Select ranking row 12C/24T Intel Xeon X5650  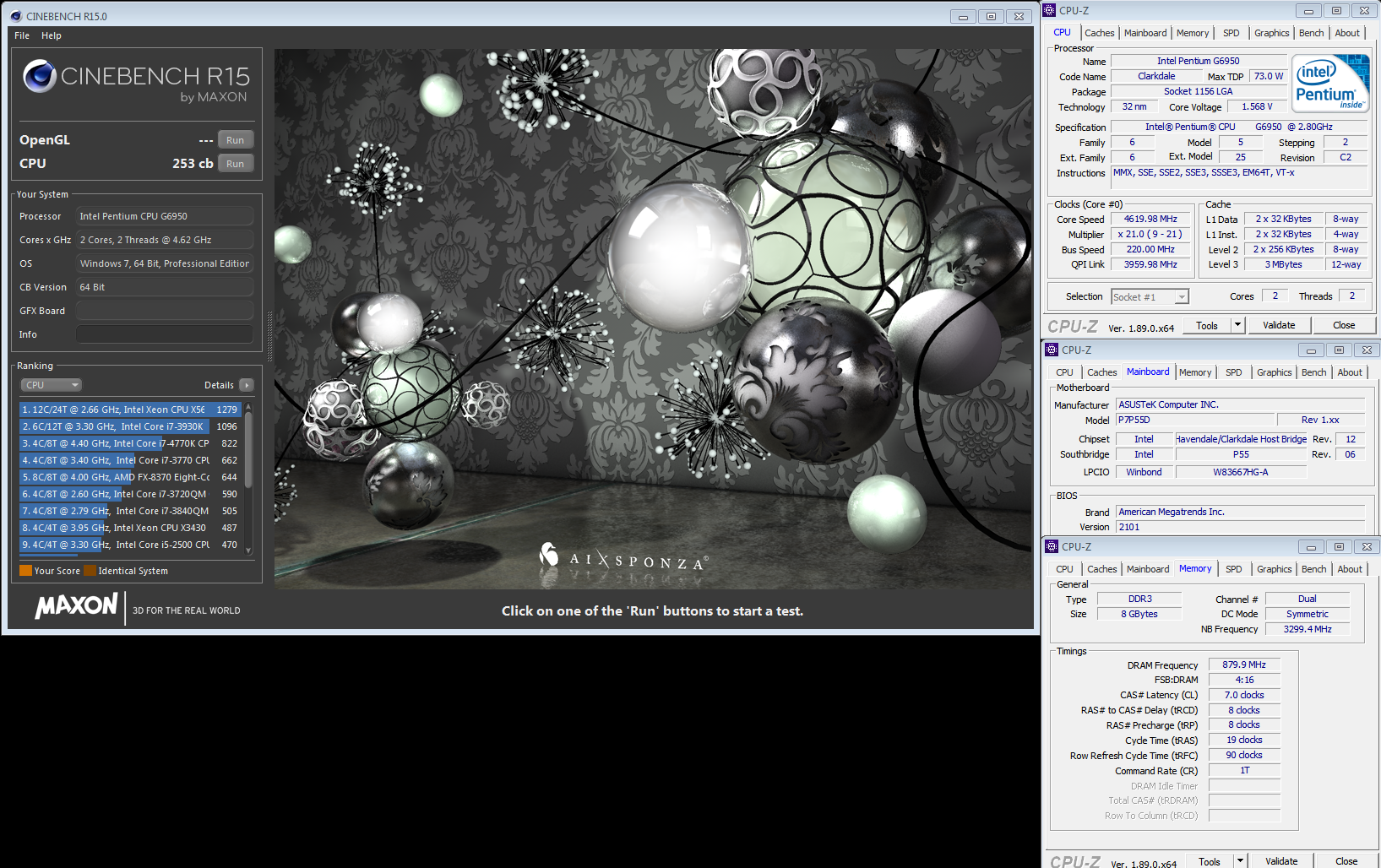(x=130, y=410)
